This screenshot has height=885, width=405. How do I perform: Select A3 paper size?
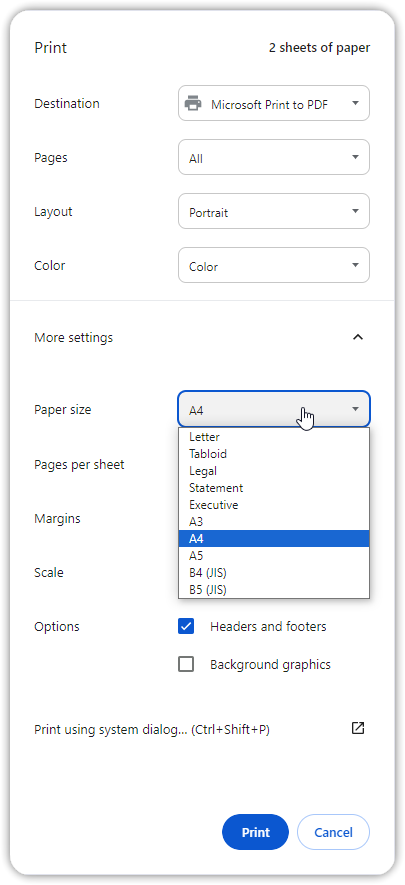[x=274, y=522]
